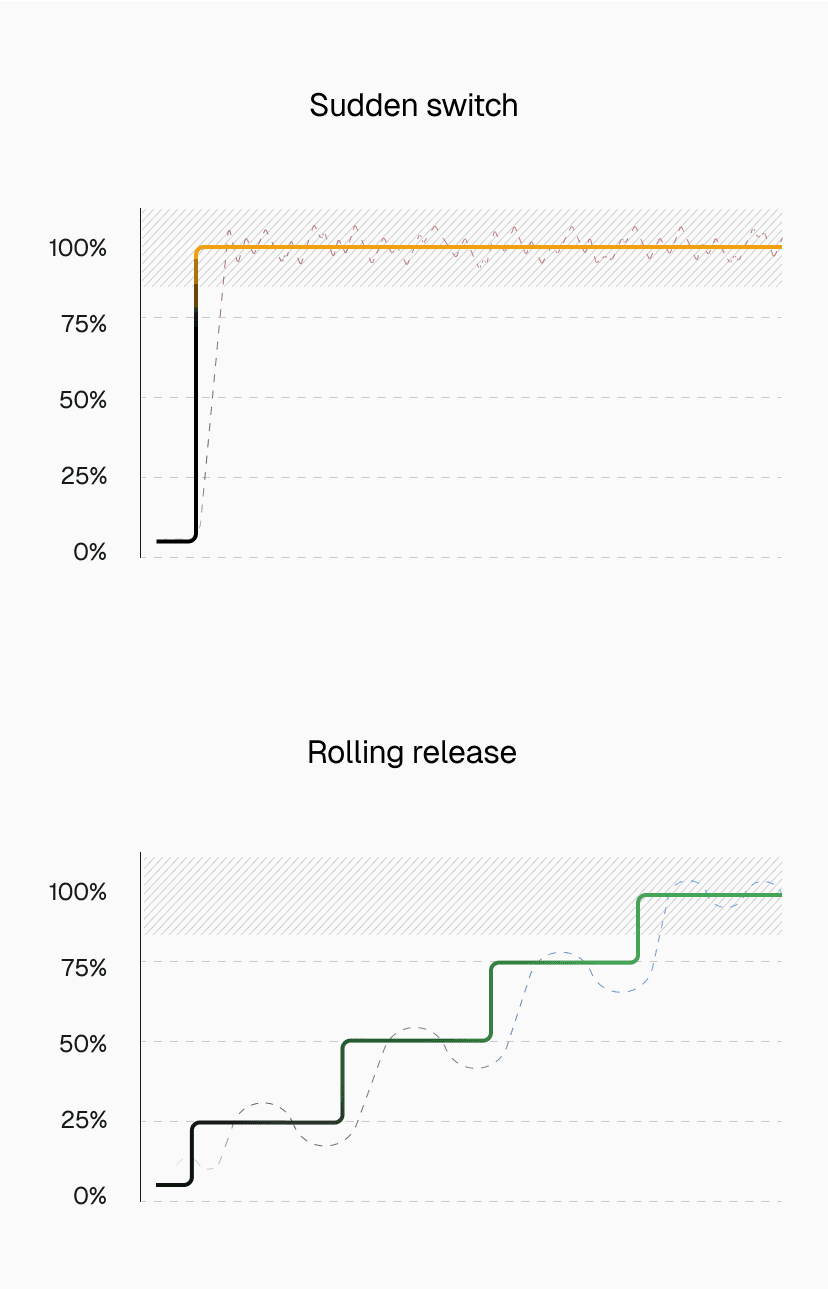This screenshot has width=828, height=1289.
Task: Click the hatched band in Sudden switch chart
Action: click(x=500, y=272)
